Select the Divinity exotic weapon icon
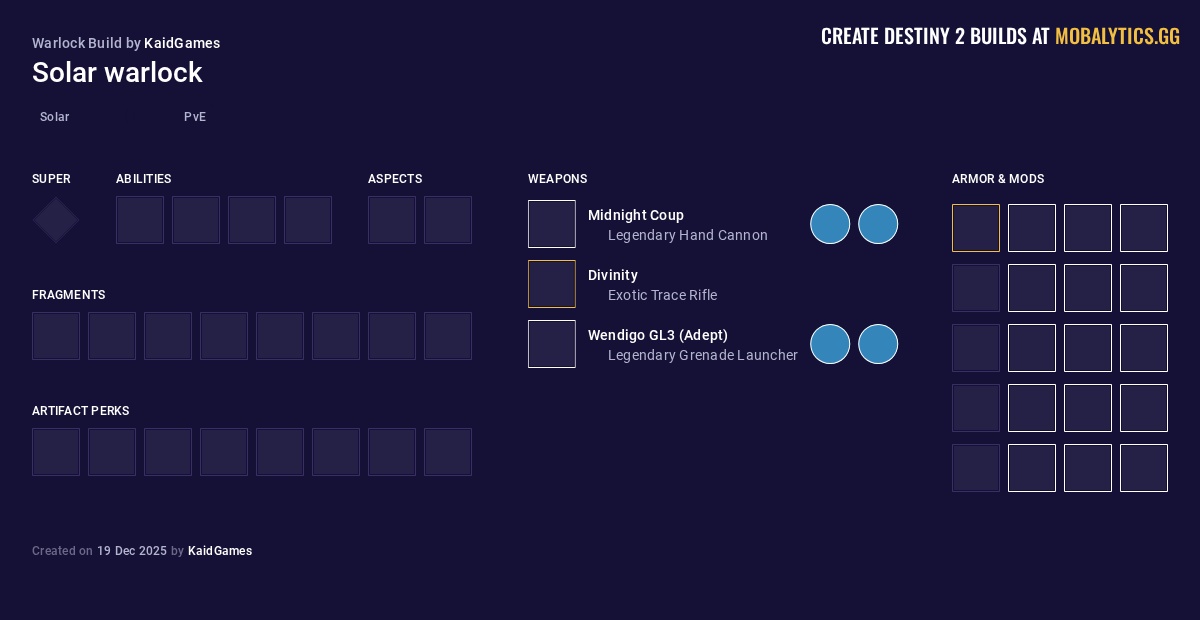Viewport: 1200px width, 620px height. [x=552, y=284]
